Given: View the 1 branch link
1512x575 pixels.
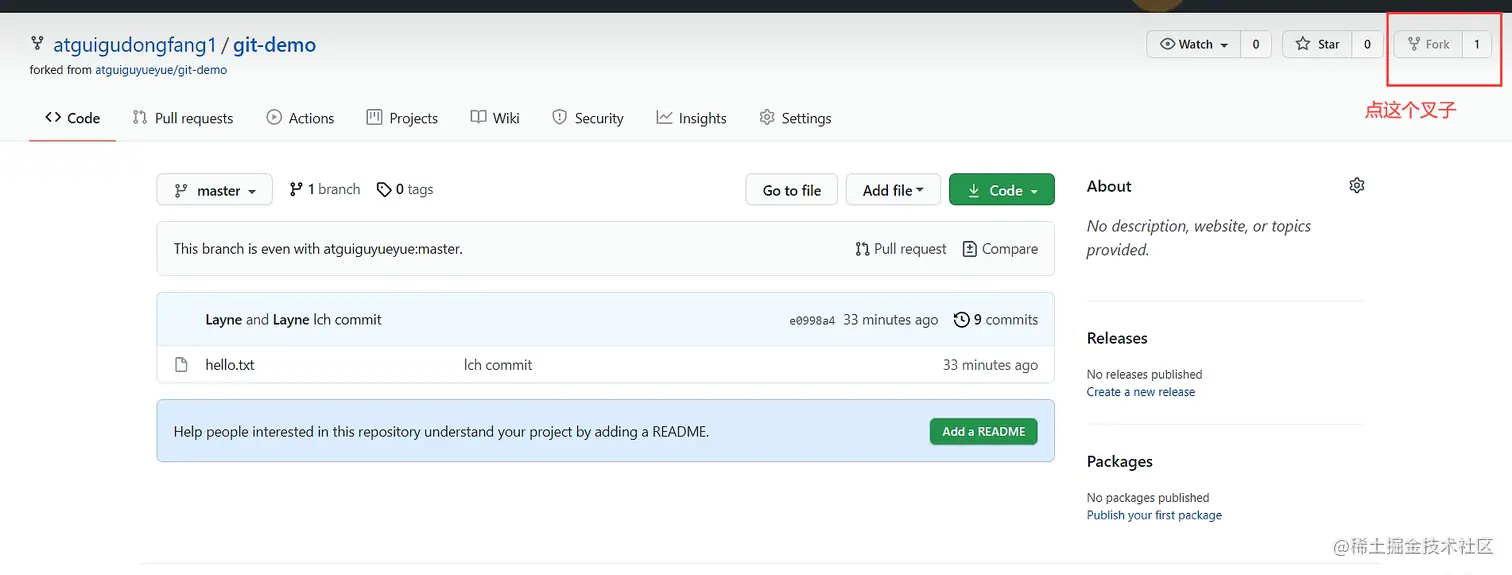Looking at the screenshot, I should click(325, 189).
